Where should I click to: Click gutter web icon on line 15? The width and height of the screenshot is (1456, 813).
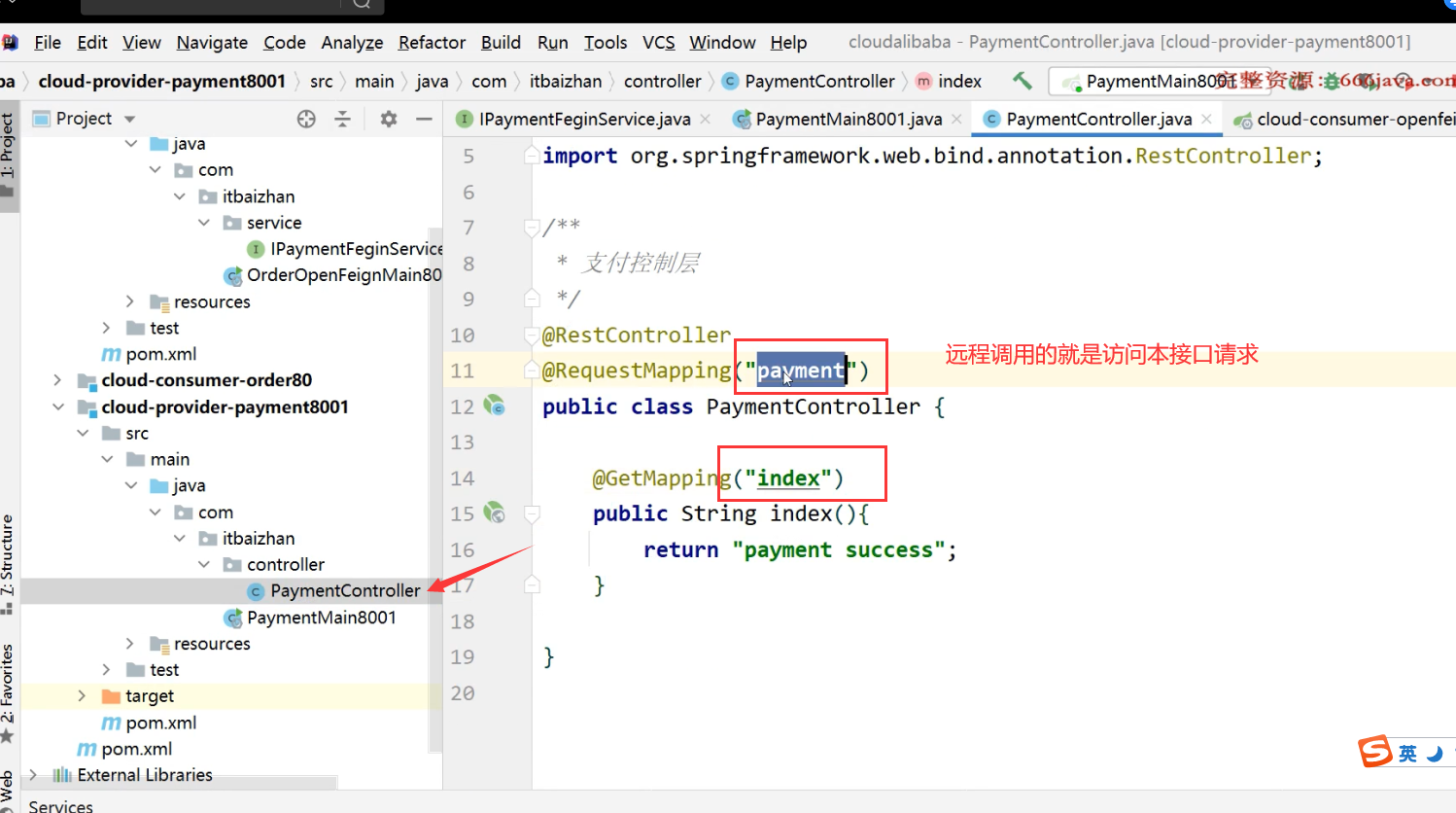click(495, 512)
